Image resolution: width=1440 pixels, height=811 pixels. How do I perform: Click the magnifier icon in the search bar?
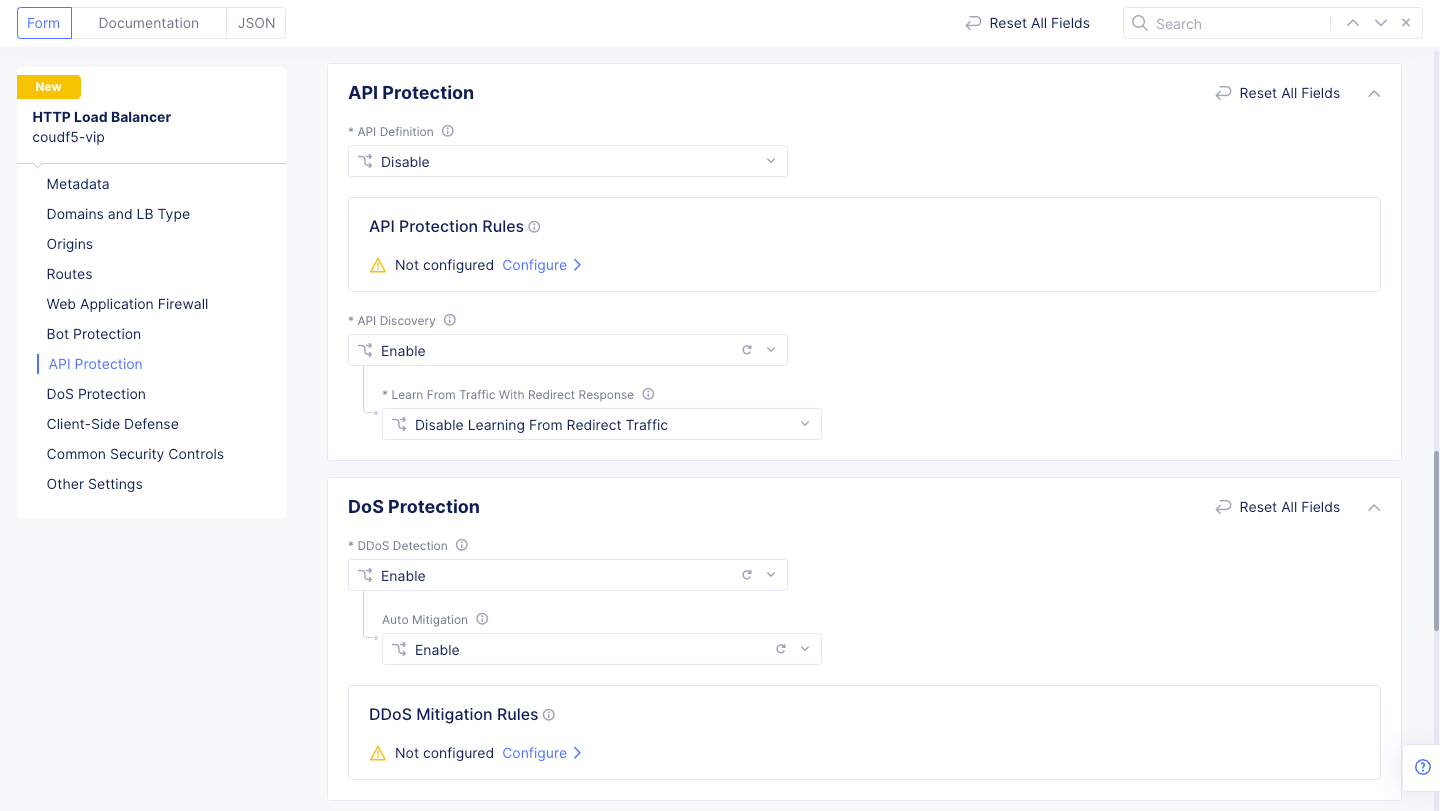[x=1140, y=22]
